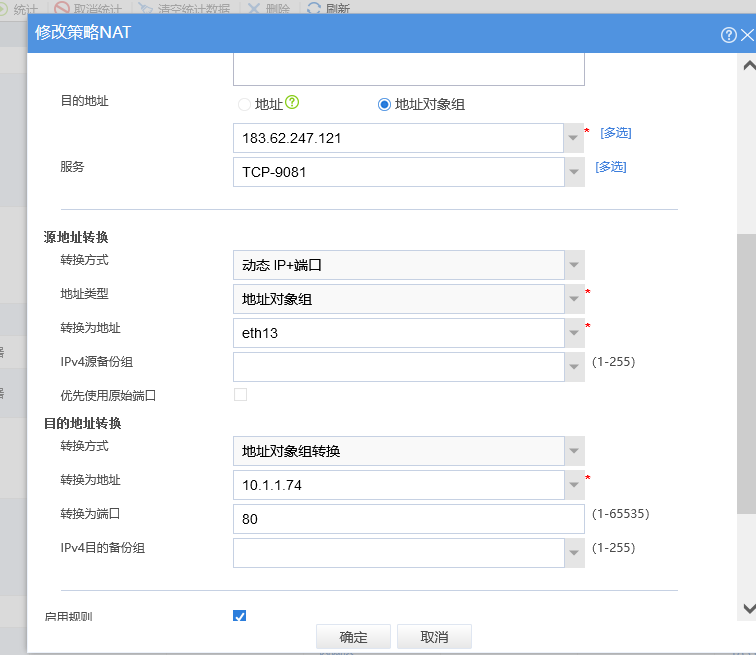Click the 取消 button
Screen dimensions: 756x655
point(434,637)
